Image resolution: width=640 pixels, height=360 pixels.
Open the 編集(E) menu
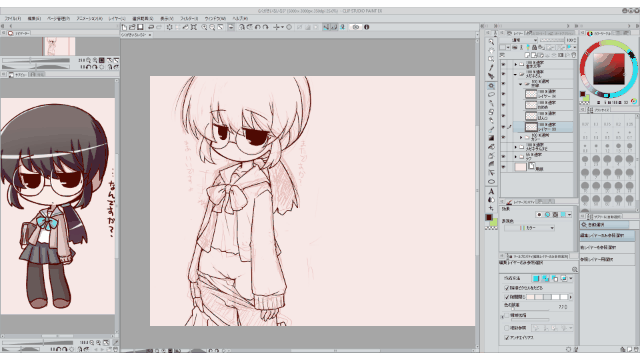tap(34, 19)
